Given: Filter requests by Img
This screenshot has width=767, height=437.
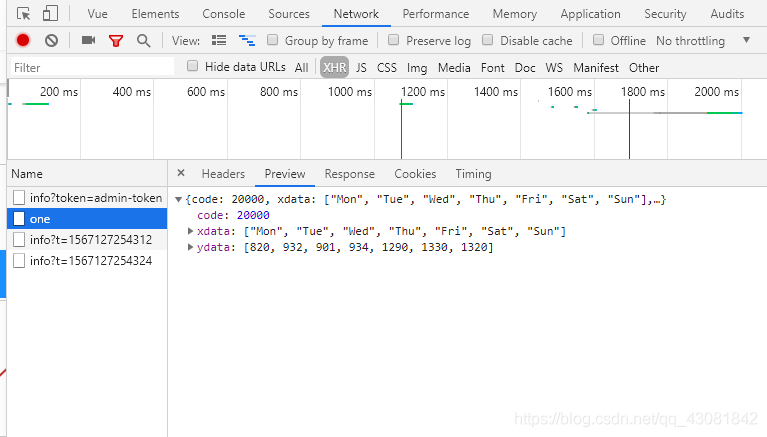Looking at the screenshot, I should (x=417, y=68).
